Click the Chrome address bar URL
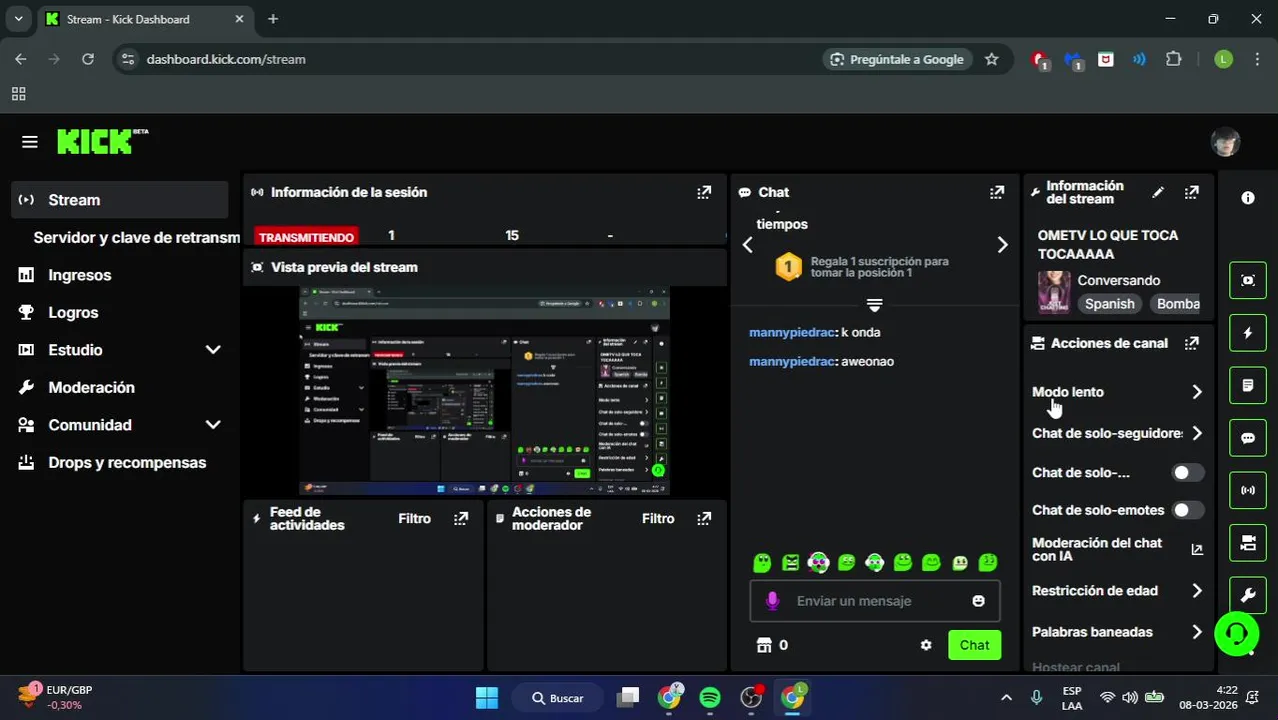Screen dimensions: 1278x720 (x=226, y=59)
